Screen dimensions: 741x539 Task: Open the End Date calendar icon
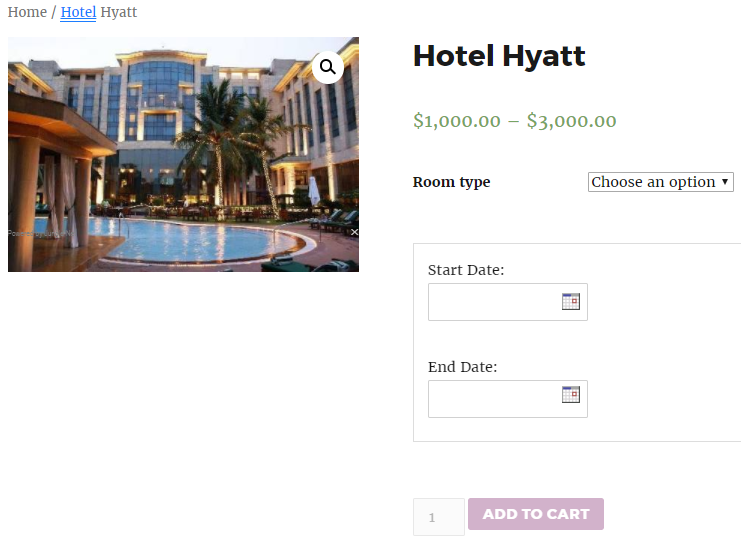tap(570, 394)
